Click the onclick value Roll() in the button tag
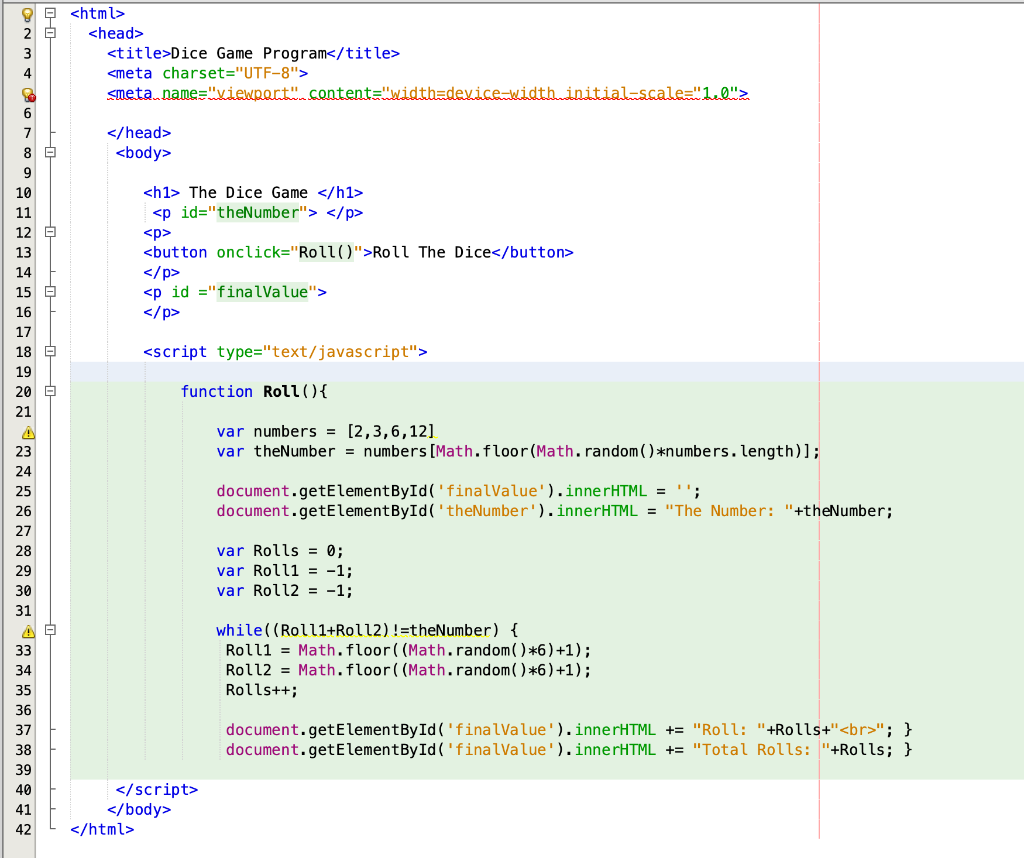Image resolution: width=1024 pixels, height=858 pixels. [326, 253]
